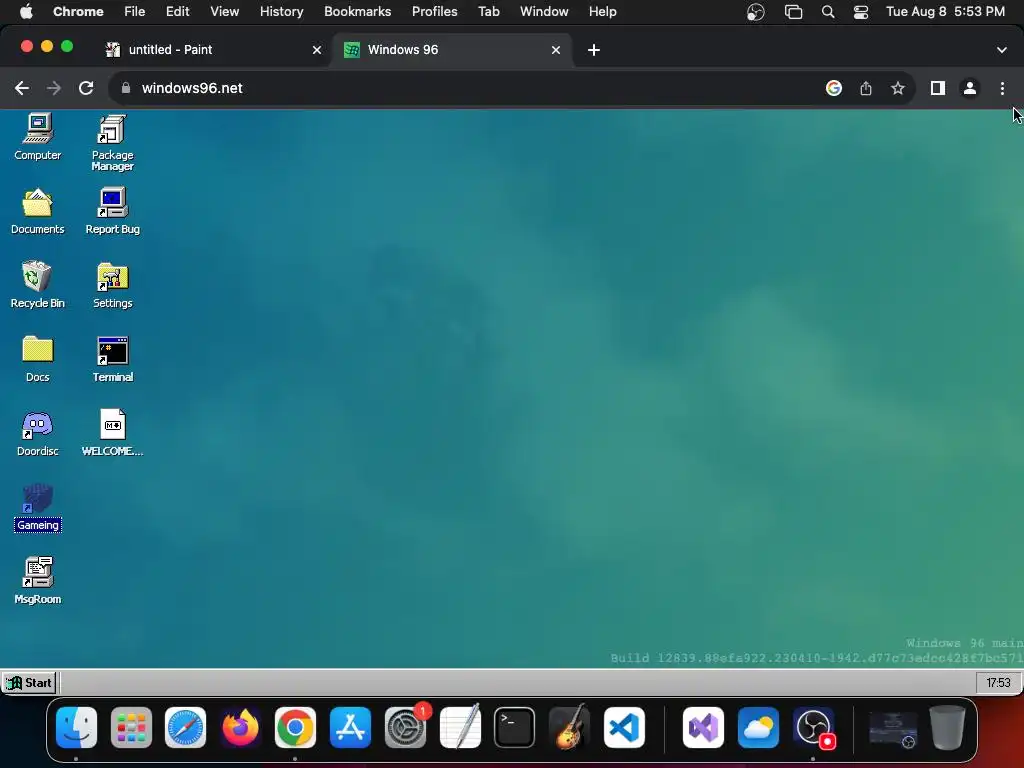Click the highlighted Gameing shortcut
Screen dimensions: 1024x768
pyautogui.click(x=38, y=508)
